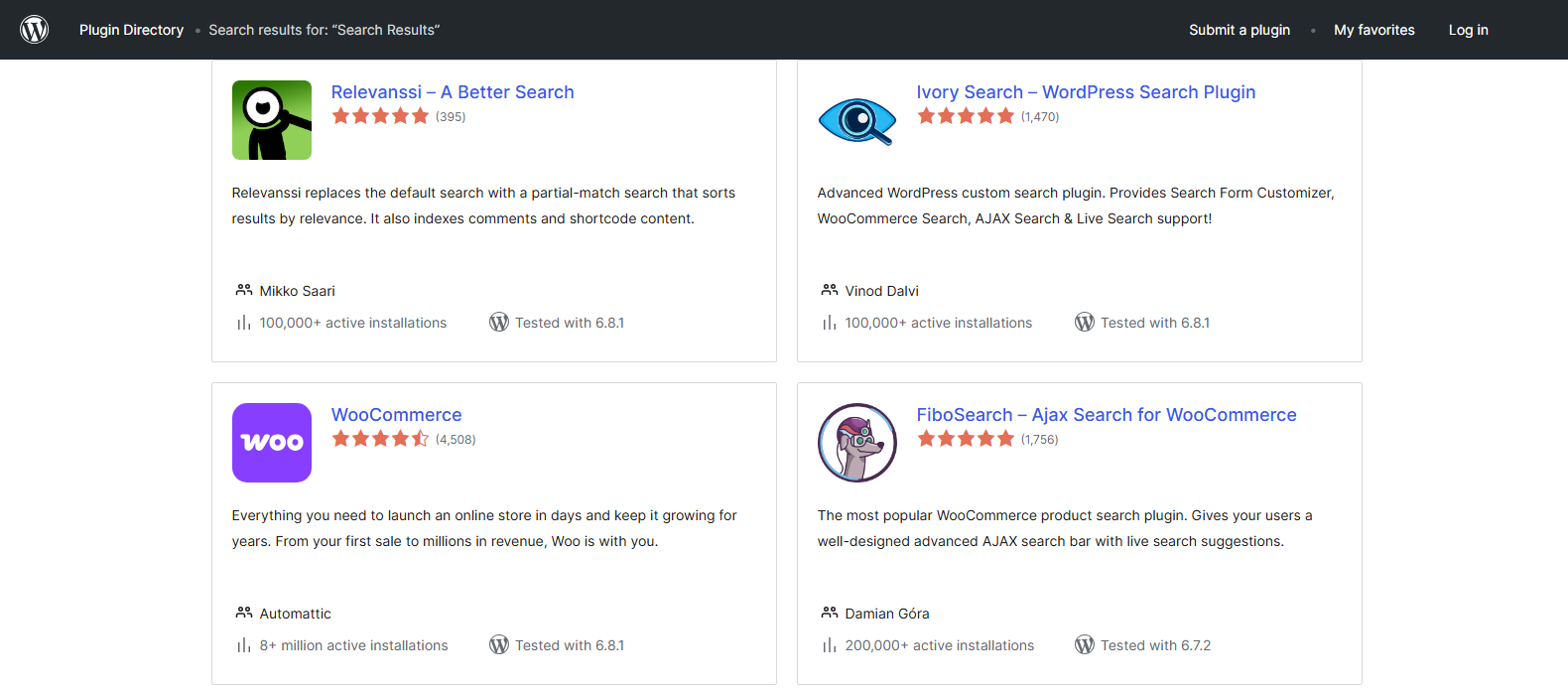This screenshot has width=1568, height=690.
Task: Click review count (395)
Action: pos(451,117)
